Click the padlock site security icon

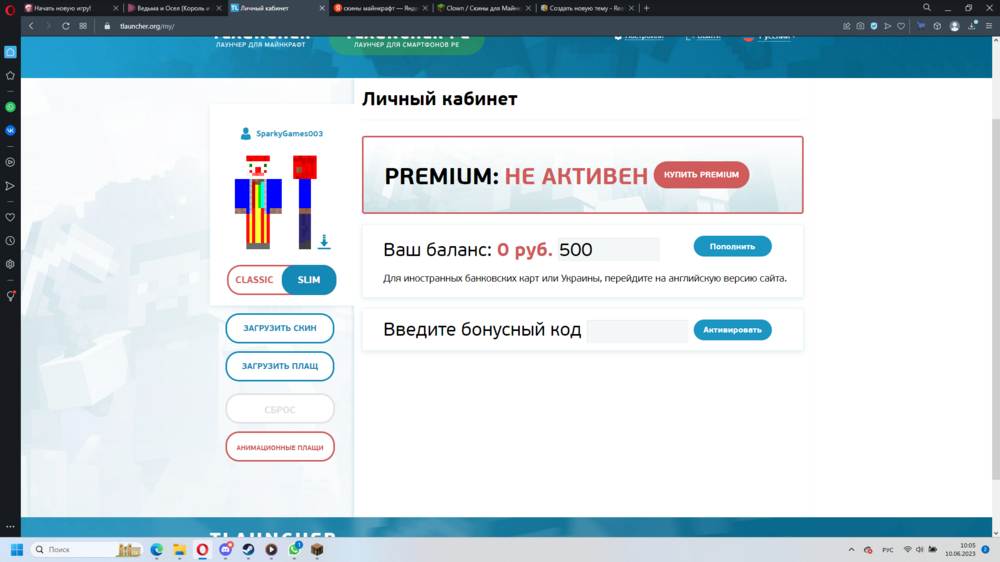107,26
